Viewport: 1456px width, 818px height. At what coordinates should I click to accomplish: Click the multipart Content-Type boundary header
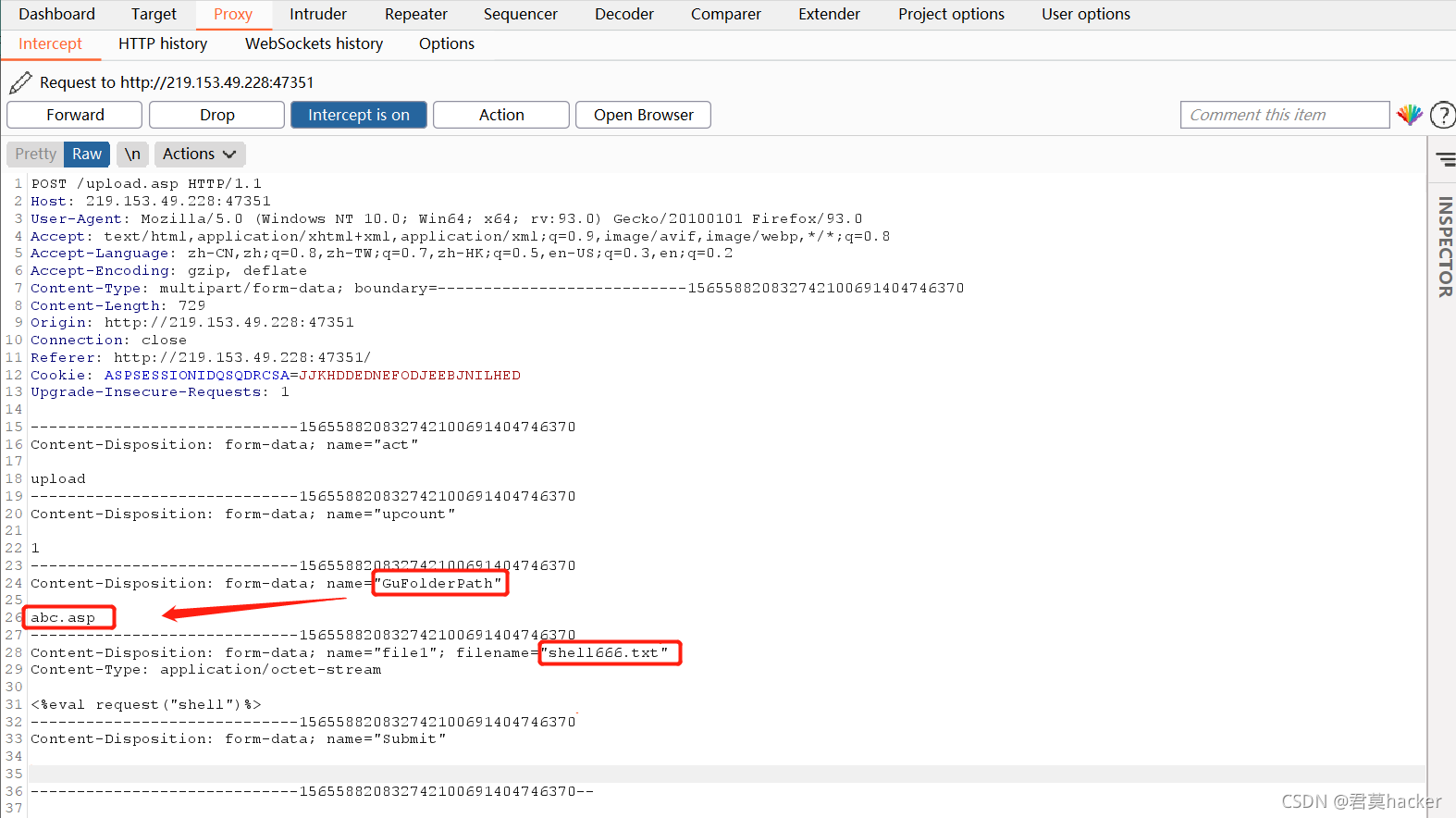498,289
